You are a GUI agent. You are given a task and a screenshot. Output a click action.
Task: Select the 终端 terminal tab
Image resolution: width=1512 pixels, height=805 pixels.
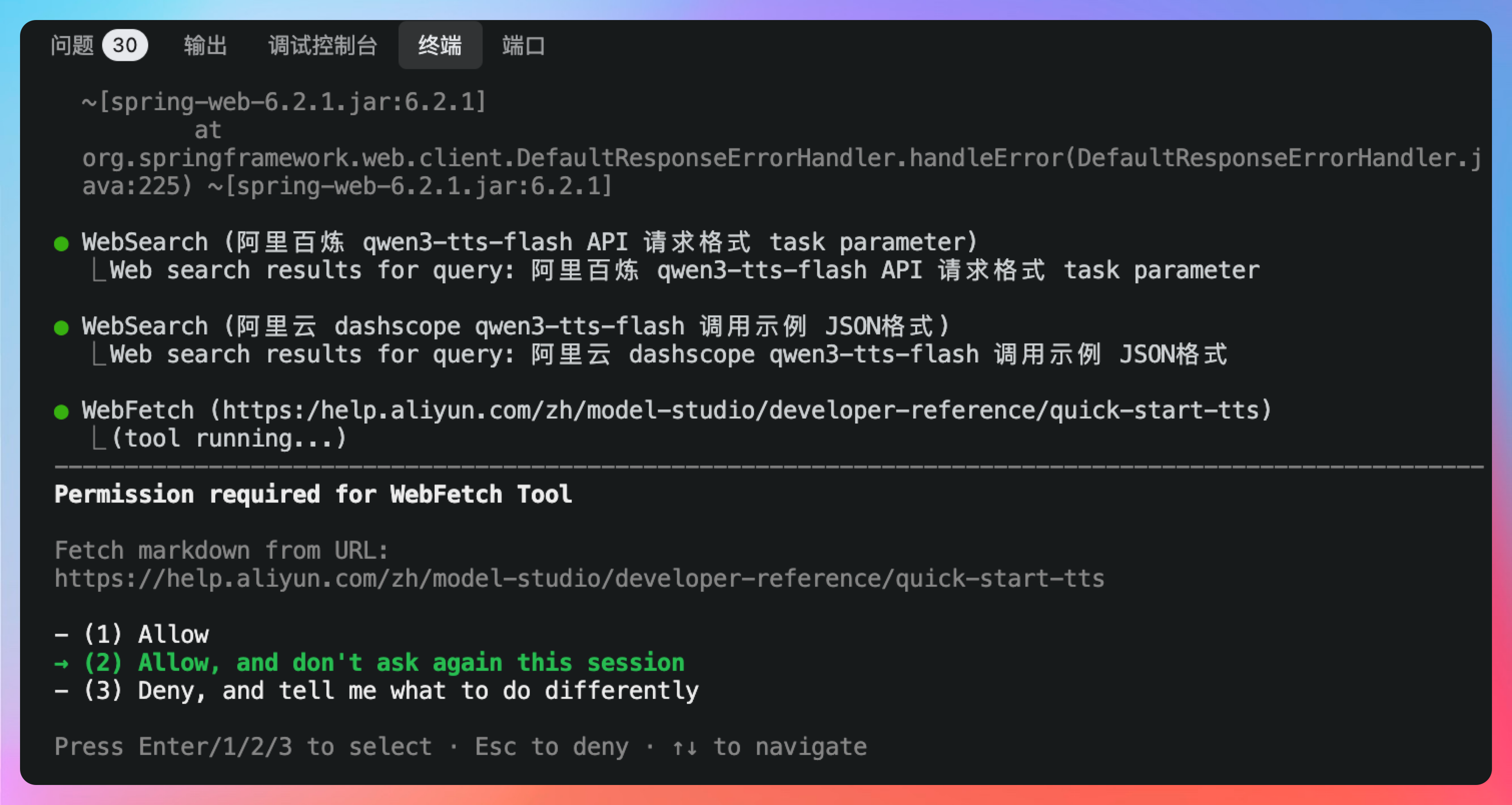click(440, 45)
